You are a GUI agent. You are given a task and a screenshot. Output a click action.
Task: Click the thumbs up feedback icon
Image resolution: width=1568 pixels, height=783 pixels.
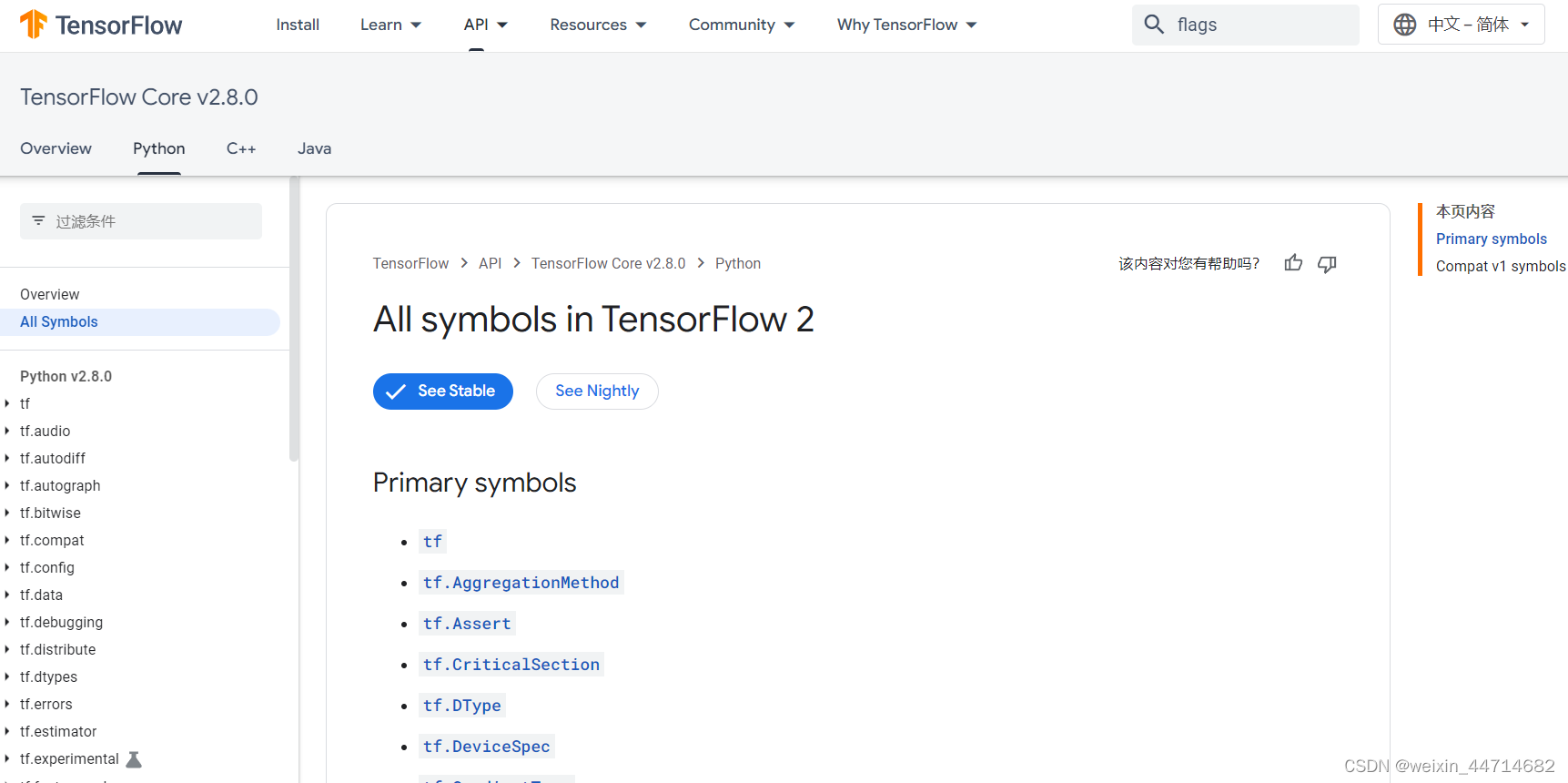(x=1293, y=263)
